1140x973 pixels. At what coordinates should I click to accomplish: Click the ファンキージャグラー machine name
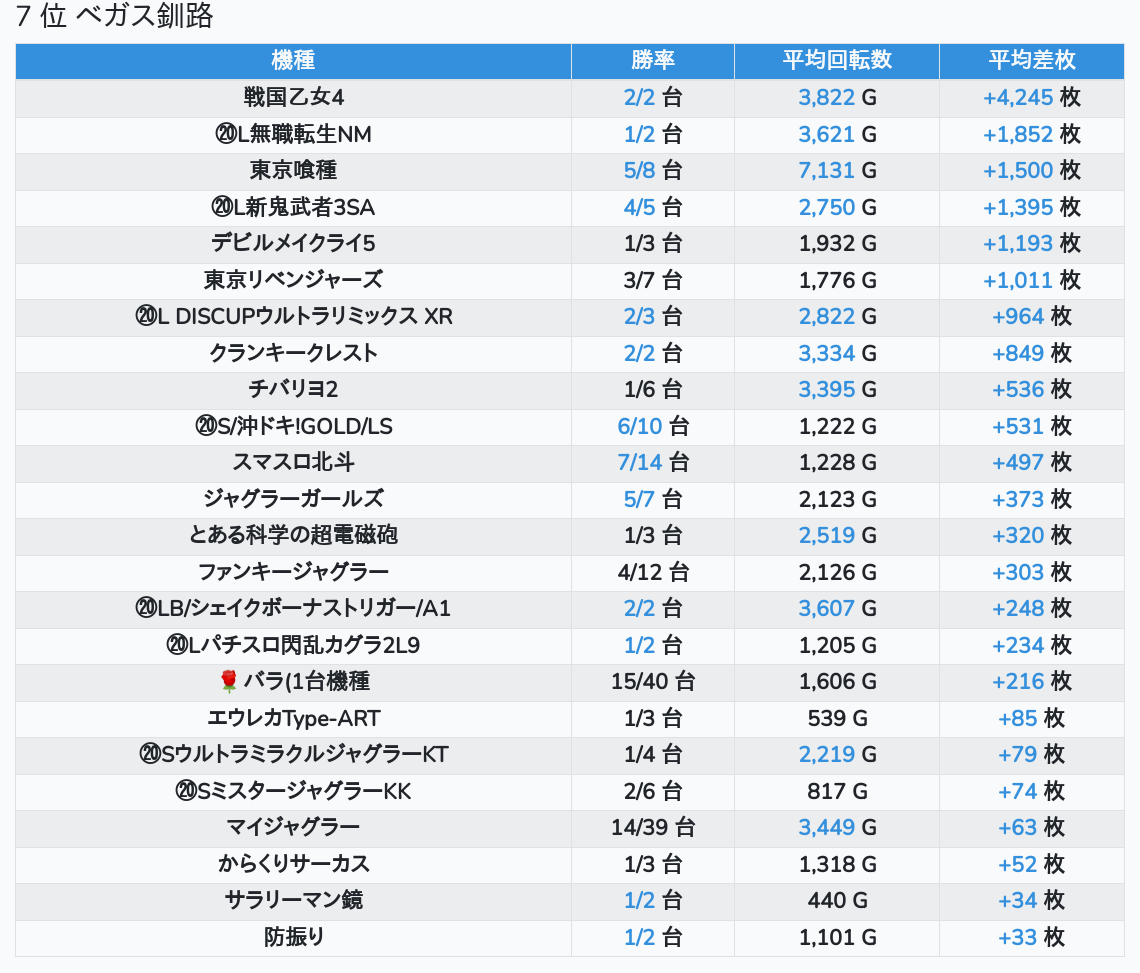click(293, 572)
